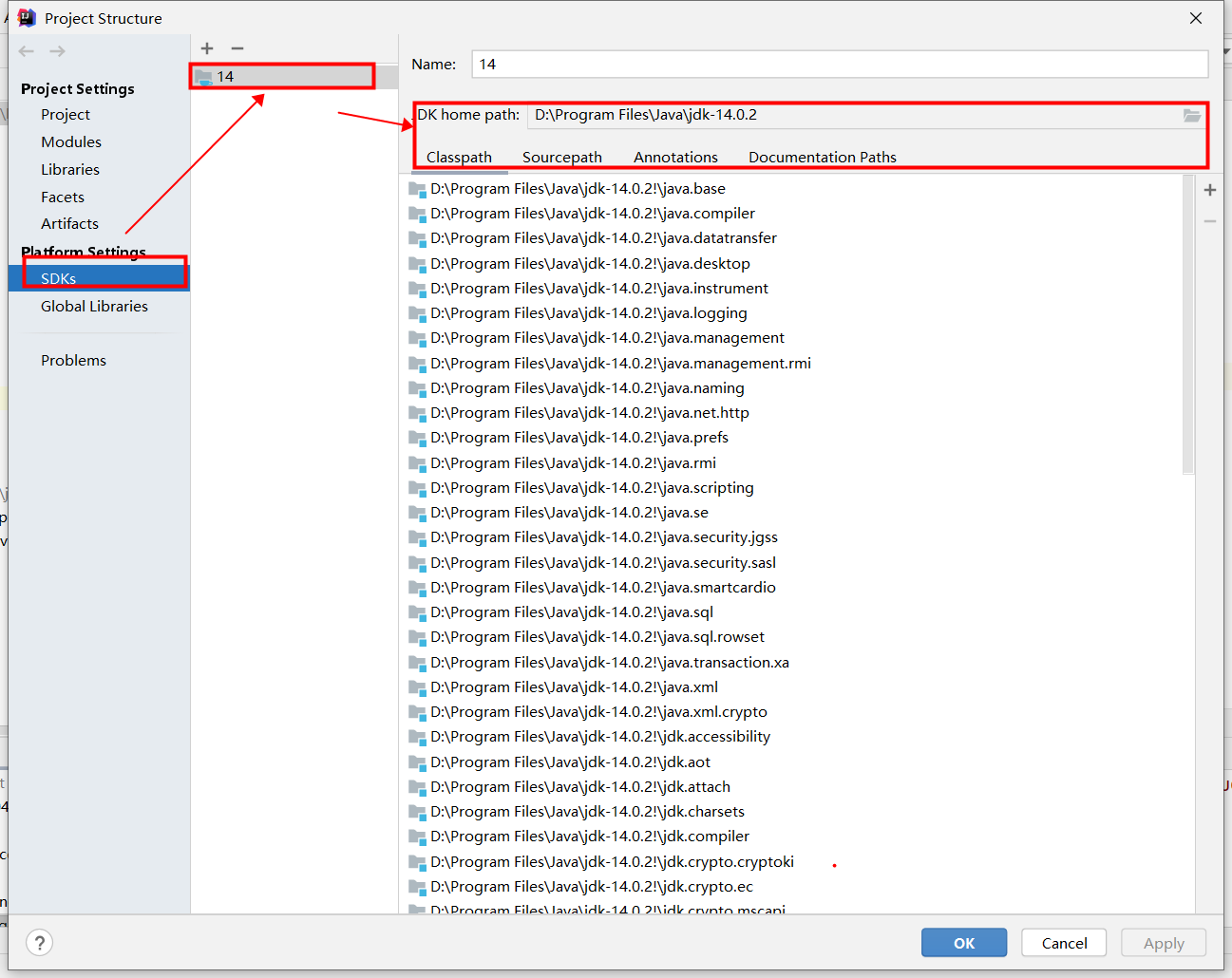Select the java.instrument classpath entry
Screen dimensions: 1232x978
pos(588,288)
